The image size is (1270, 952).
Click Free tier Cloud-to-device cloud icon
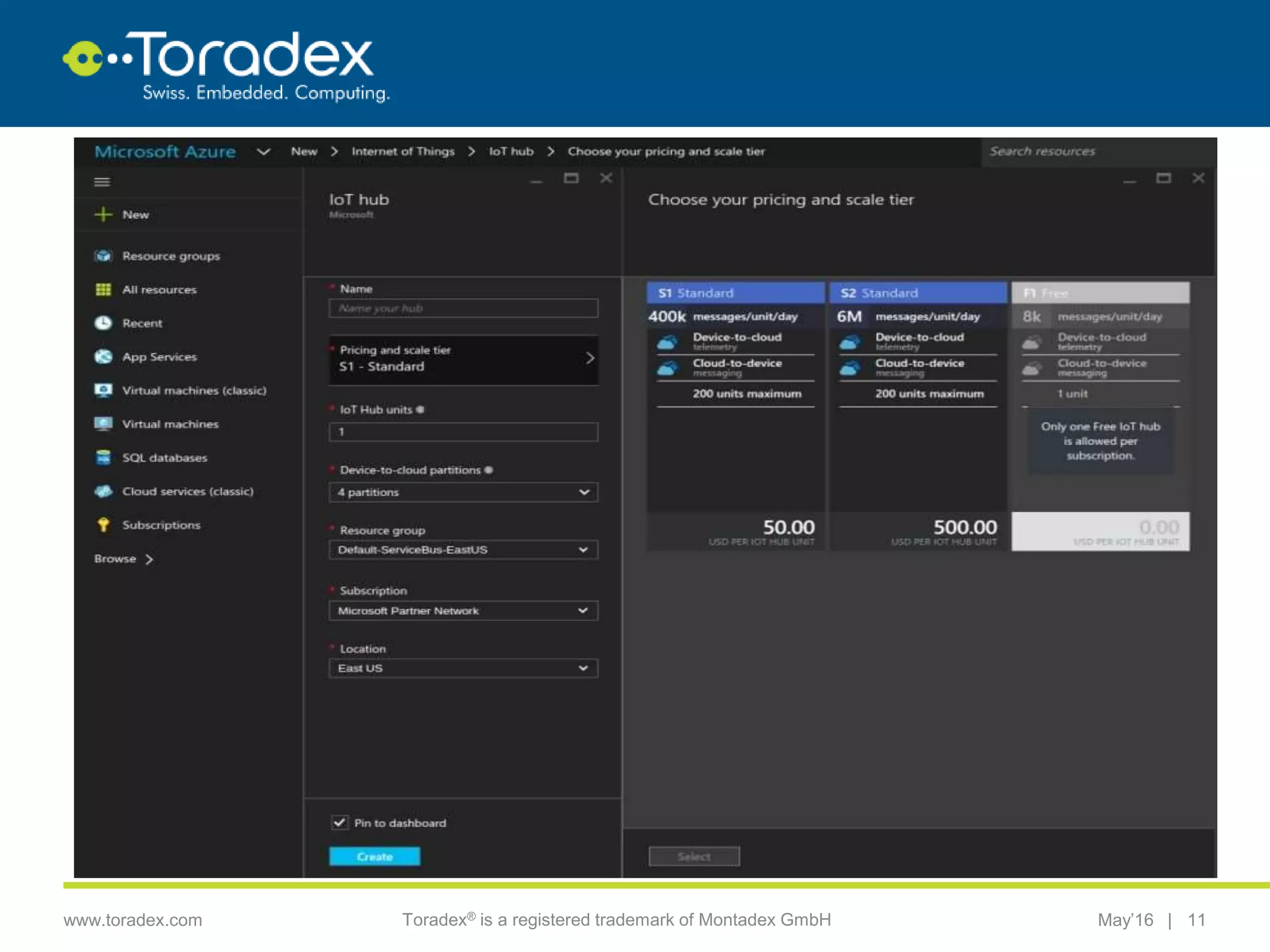tap(1031, 369)
